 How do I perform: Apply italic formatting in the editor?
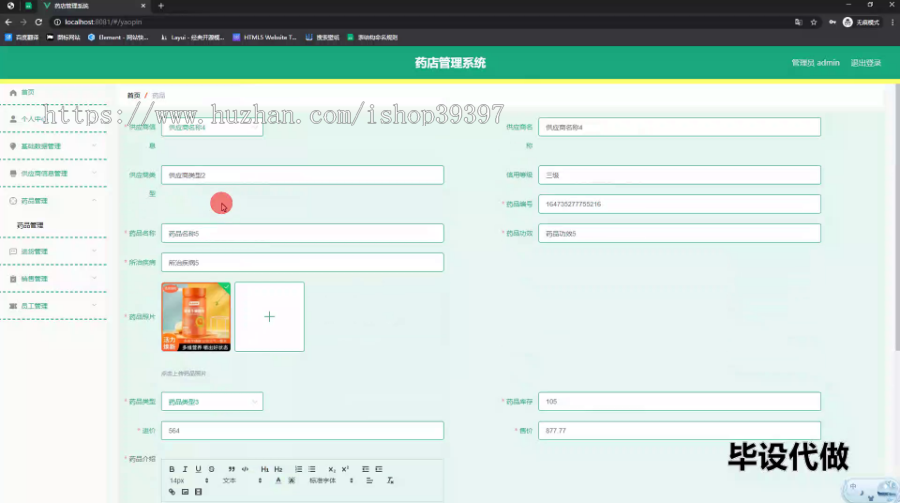185,469
